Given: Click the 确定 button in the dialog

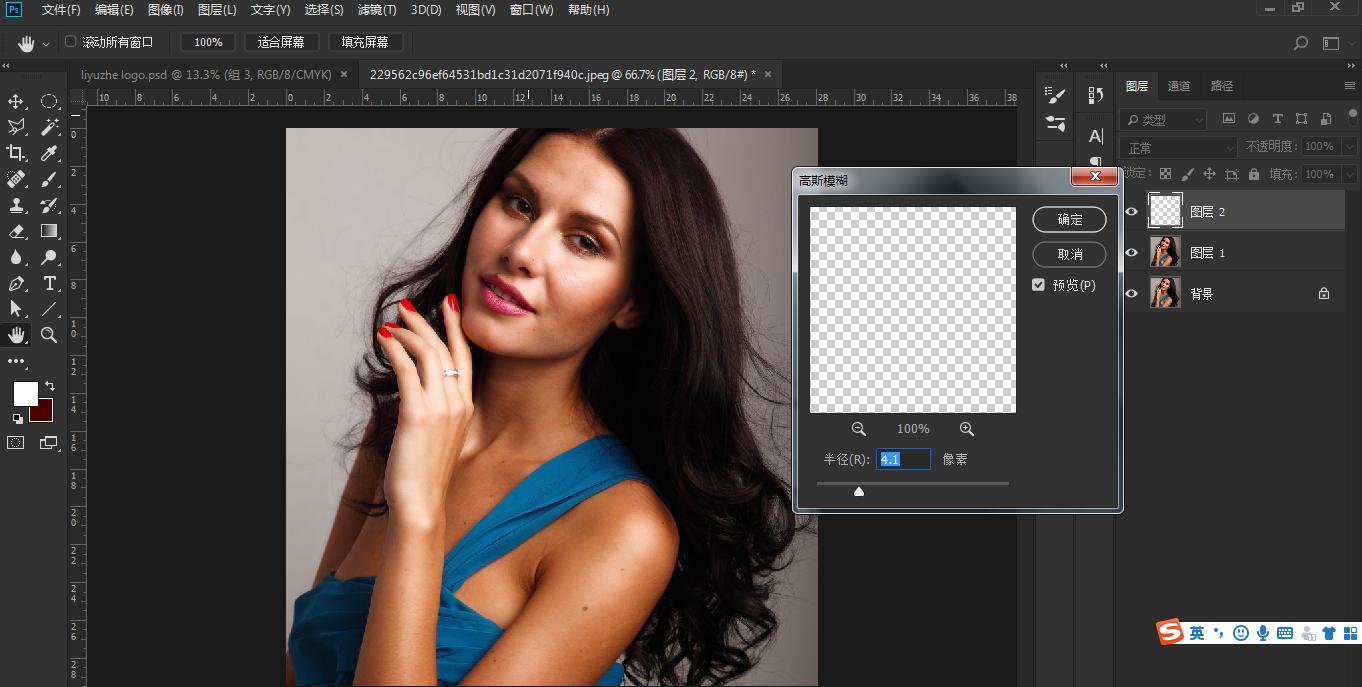Looking at the screenshot, I should point(1069,219).
